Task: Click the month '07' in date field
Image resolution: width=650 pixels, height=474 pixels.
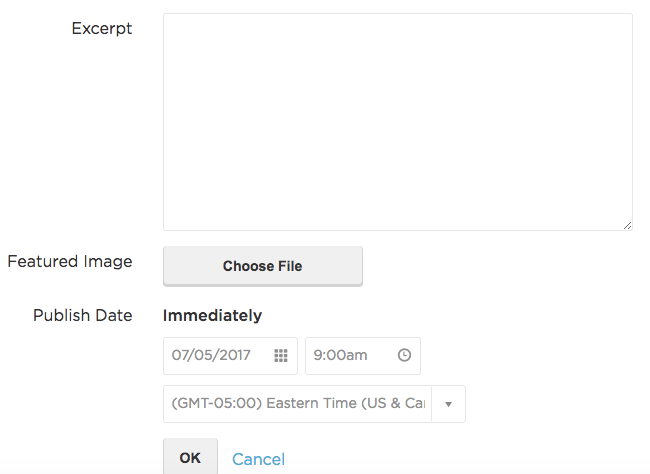Action: 180,355
